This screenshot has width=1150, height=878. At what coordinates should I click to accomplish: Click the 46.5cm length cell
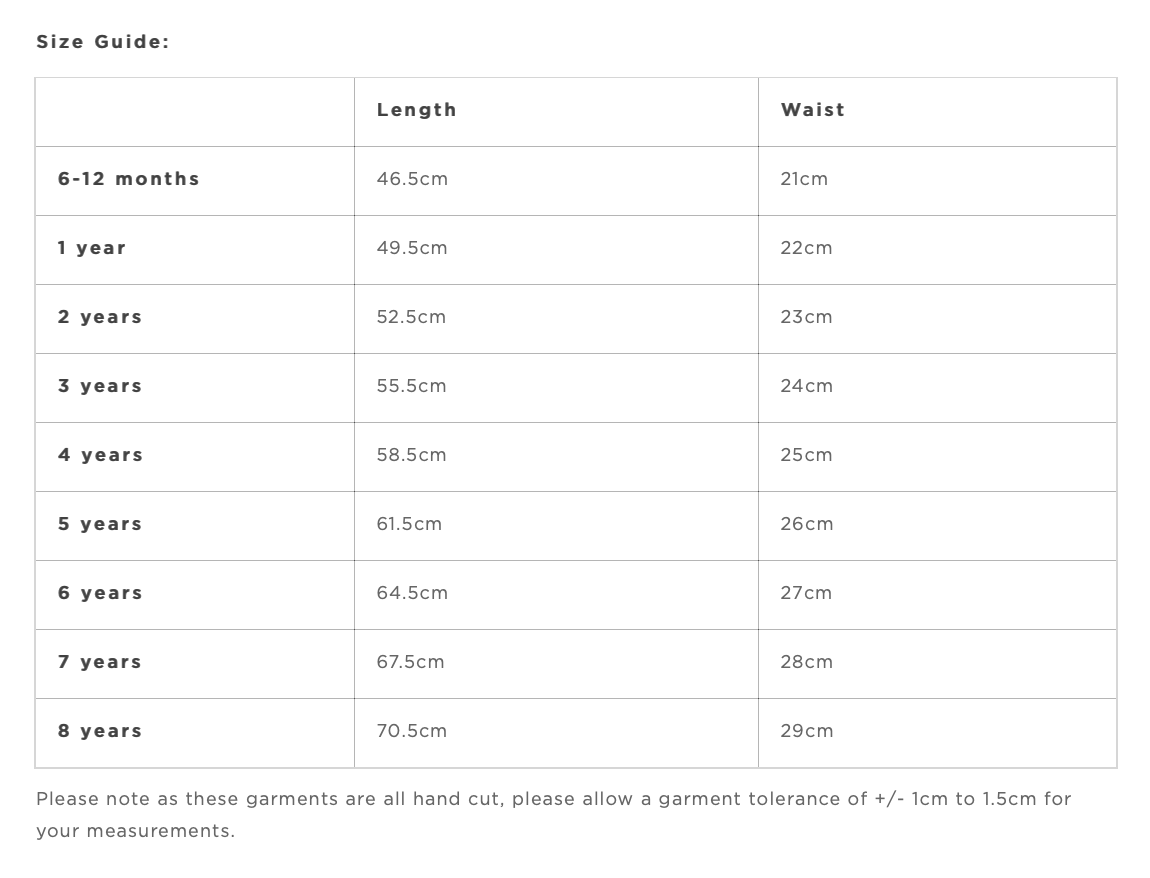click(412, 179)
